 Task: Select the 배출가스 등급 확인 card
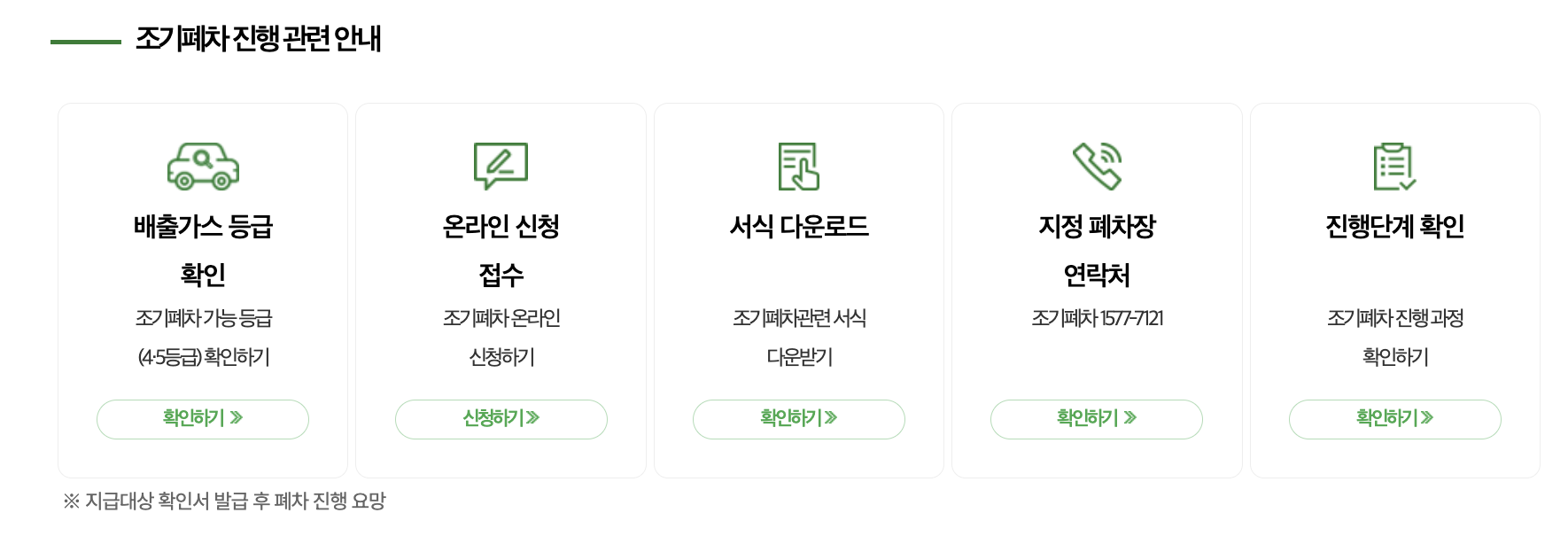coord(202,290)
